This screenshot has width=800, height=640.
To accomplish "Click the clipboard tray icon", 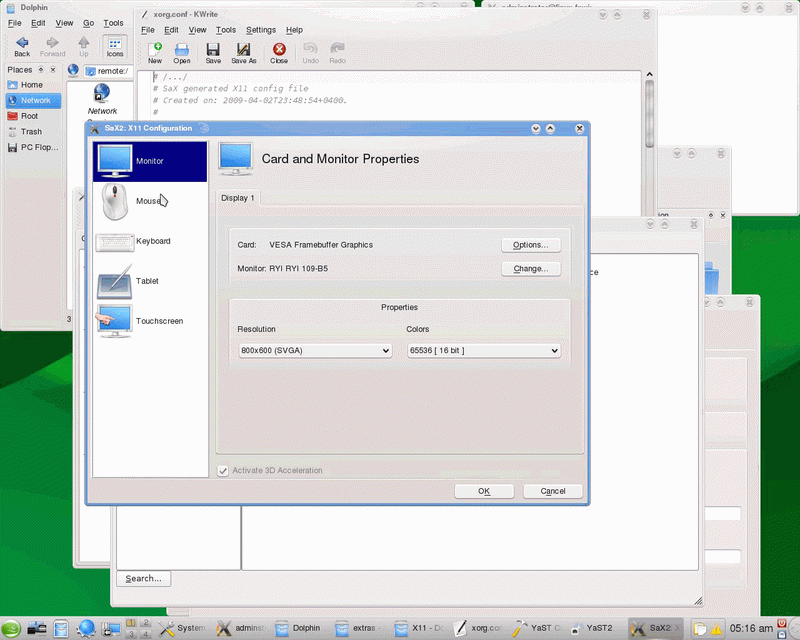I will [700, 628].
